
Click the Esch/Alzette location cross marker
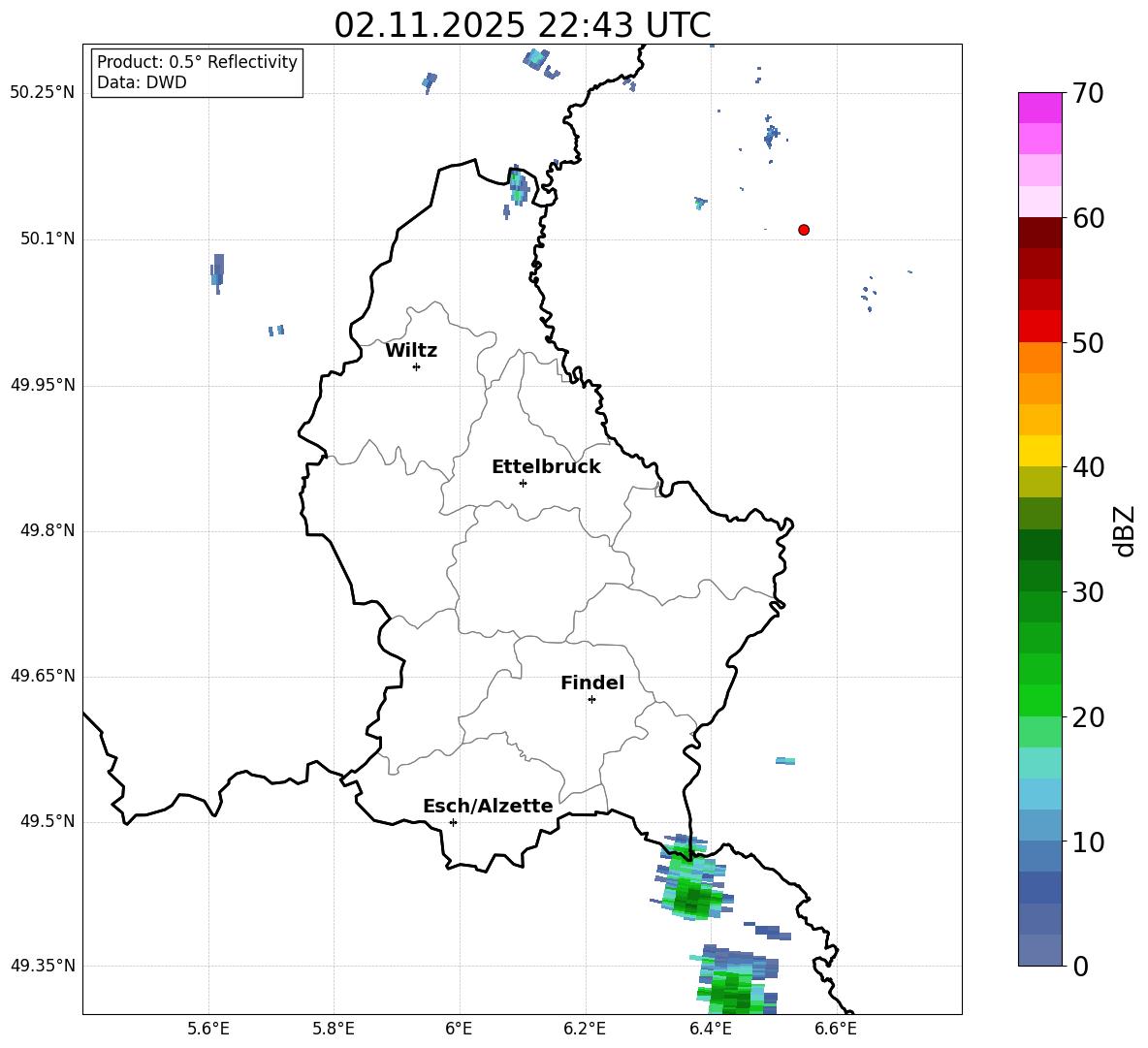point(453,822)
